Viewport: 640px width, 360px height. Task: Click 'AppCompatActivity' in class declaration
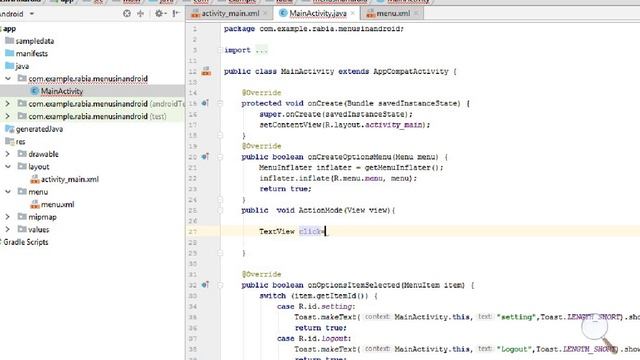click(x=411, y=71)
